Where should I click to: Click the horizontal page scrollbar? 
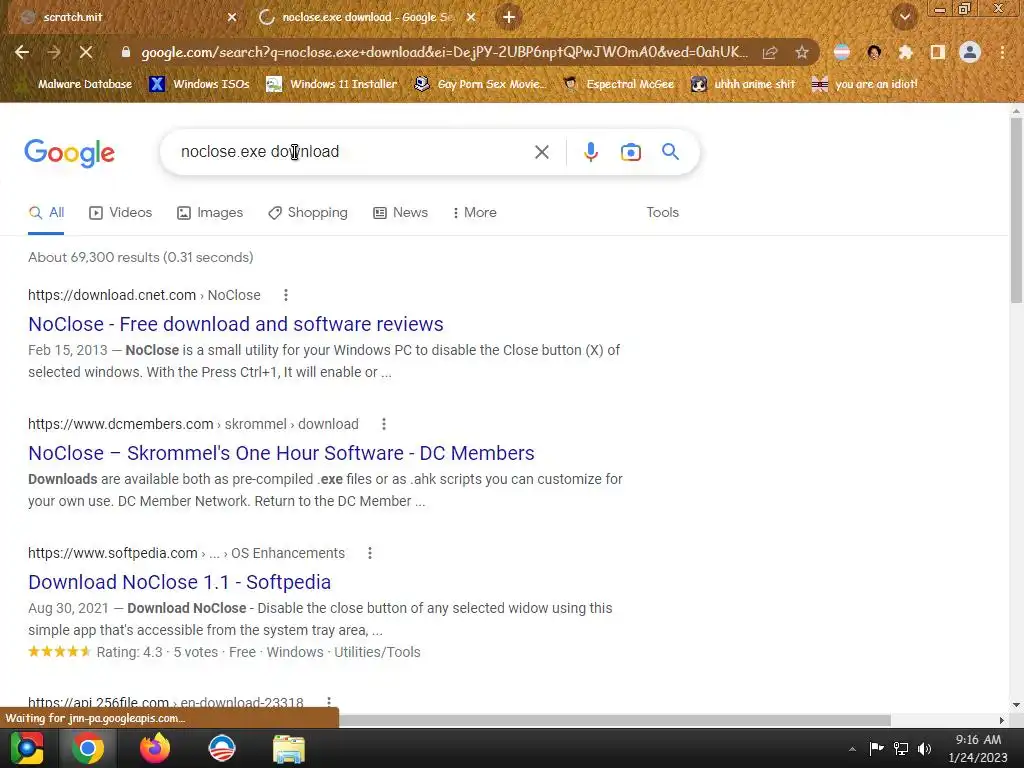[x=614, y=720]
